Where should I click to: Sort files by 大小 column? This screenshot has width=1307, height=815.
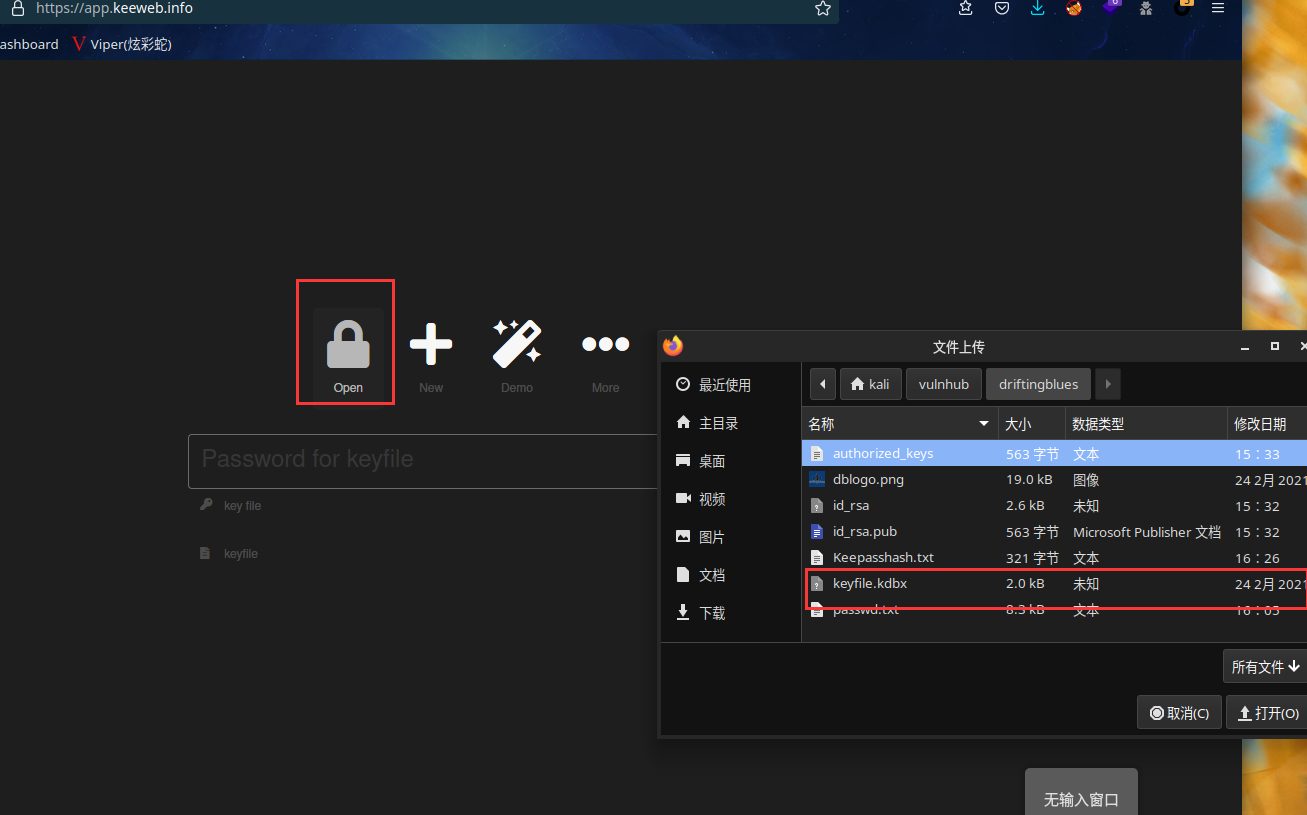point(1031,424)
